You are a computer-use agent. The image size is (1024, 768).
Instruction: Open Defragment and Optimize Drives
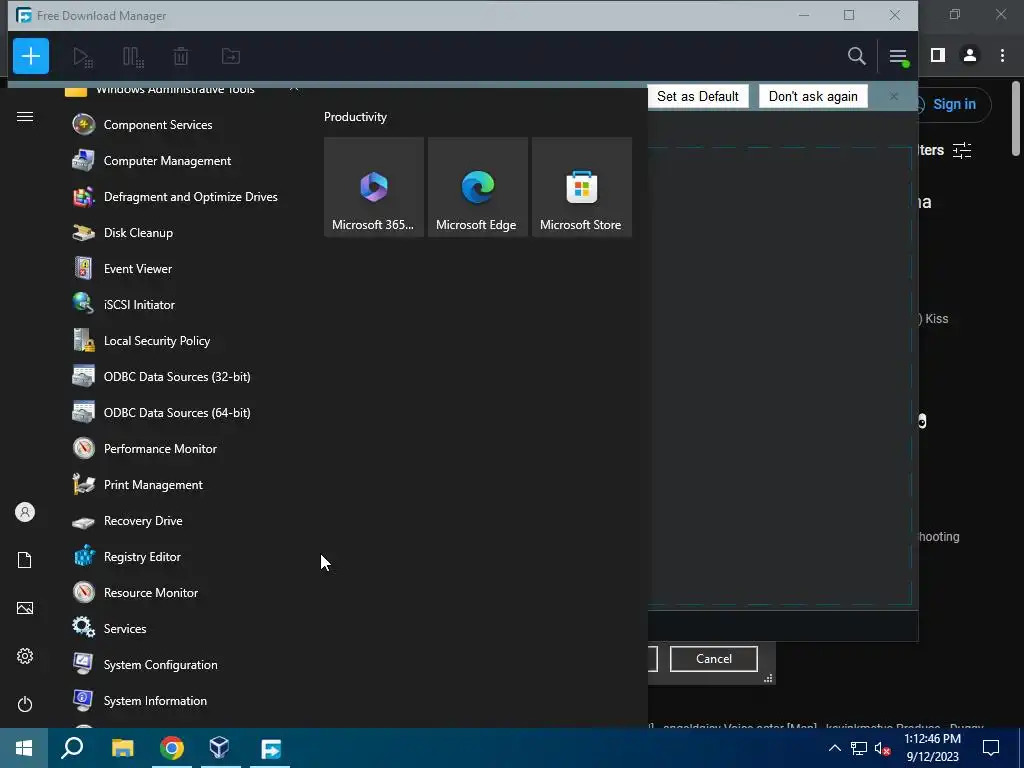(x=184, y=197)
